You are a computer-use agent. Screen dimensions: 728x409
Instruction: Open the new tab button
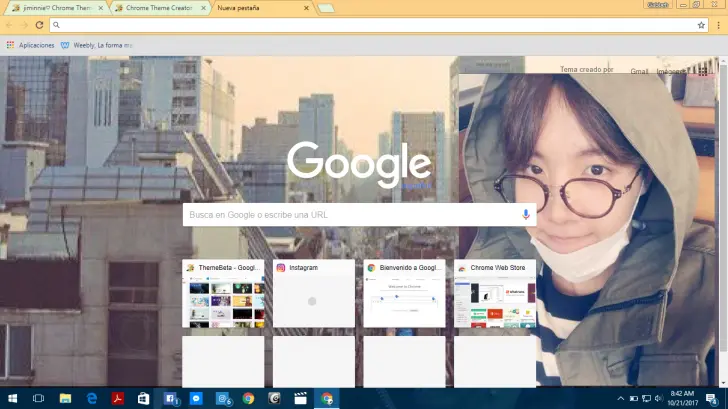326,8
